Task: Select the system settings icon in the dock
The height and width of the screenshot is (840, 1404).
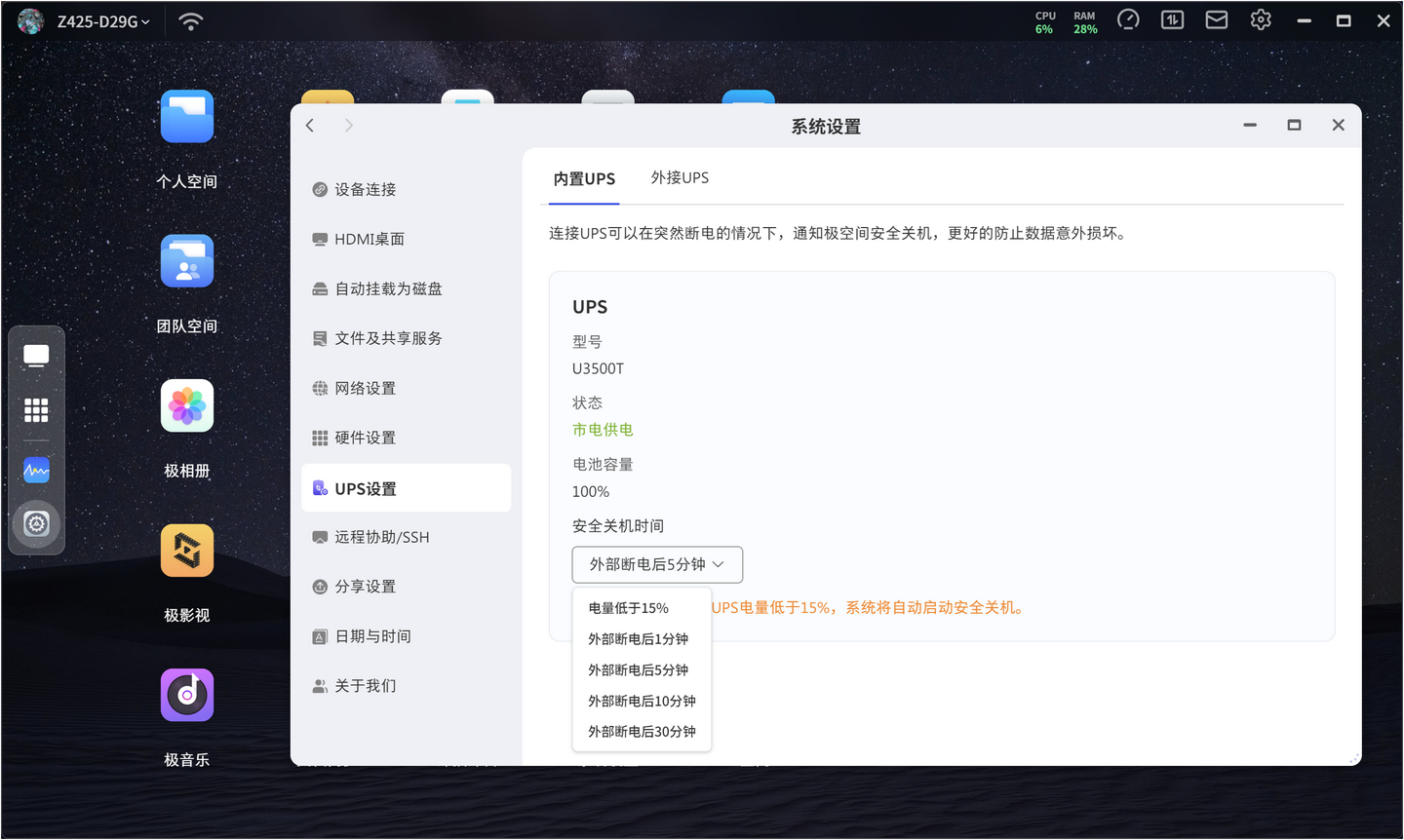Action: pos(36,524)
